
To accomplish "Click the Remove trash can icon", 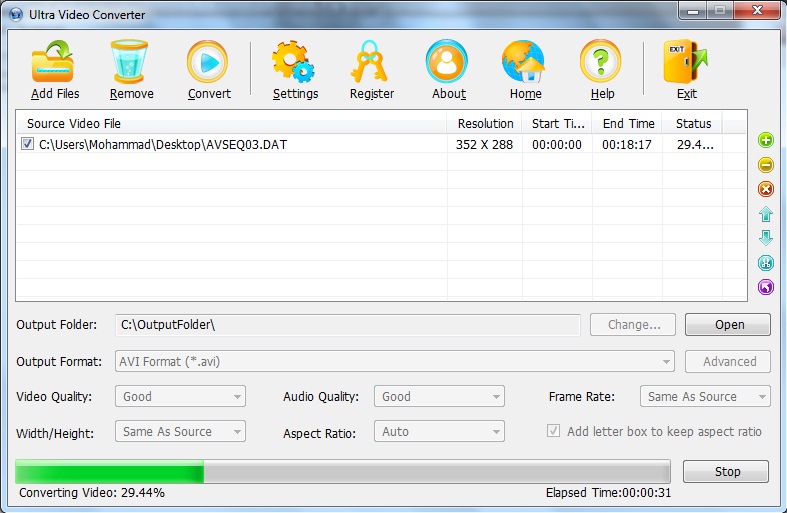I will click(x=129, y=62).
